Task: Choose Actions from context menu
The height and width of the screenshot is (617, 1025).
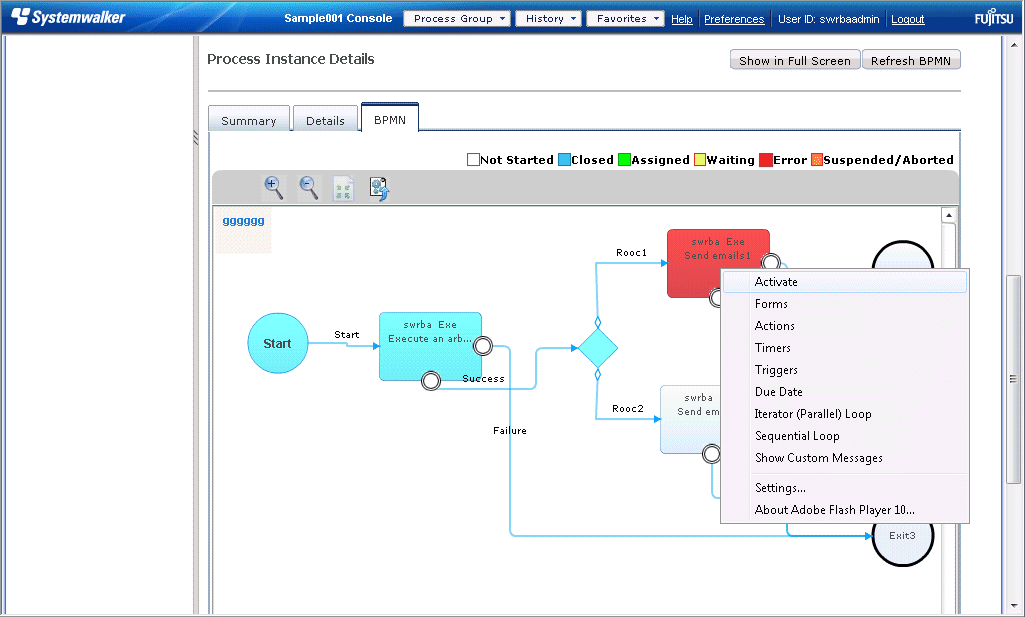Action: [x=845, y=325]
